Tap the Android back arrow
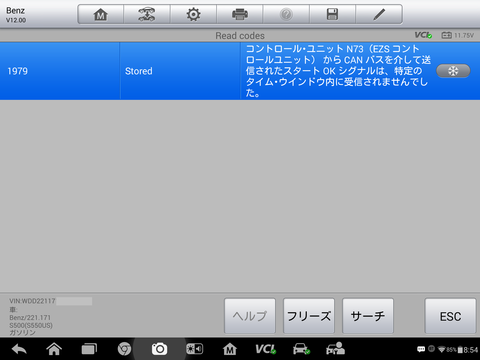Image resolution: width=480 pixels, height=360 pixels. tap(19, 349)
